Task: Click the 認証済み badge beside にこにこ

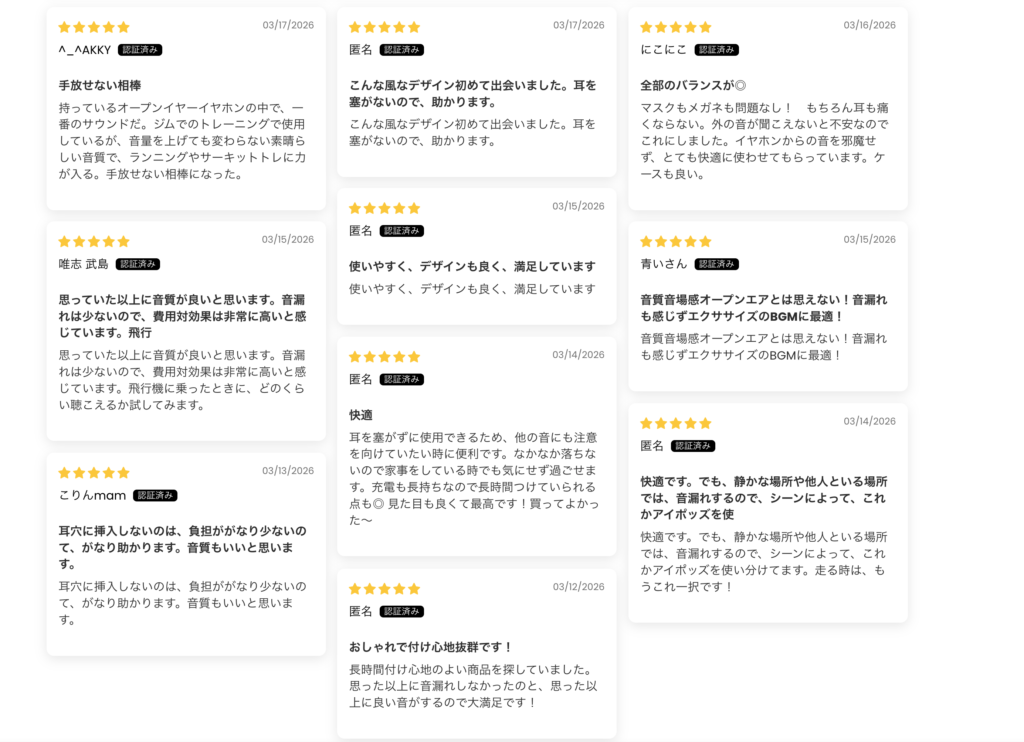Action: (717, 50)
